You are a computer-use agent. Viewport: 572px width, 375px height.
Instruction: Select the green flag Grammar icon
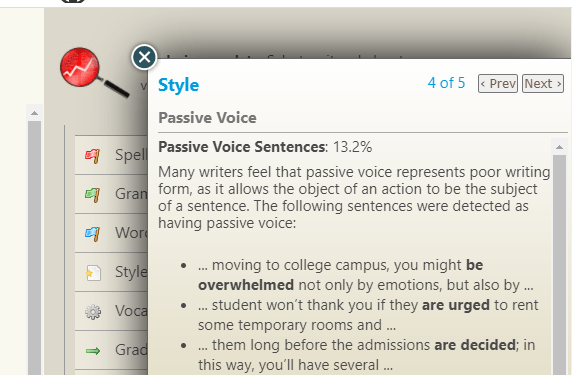coord(93,194)
